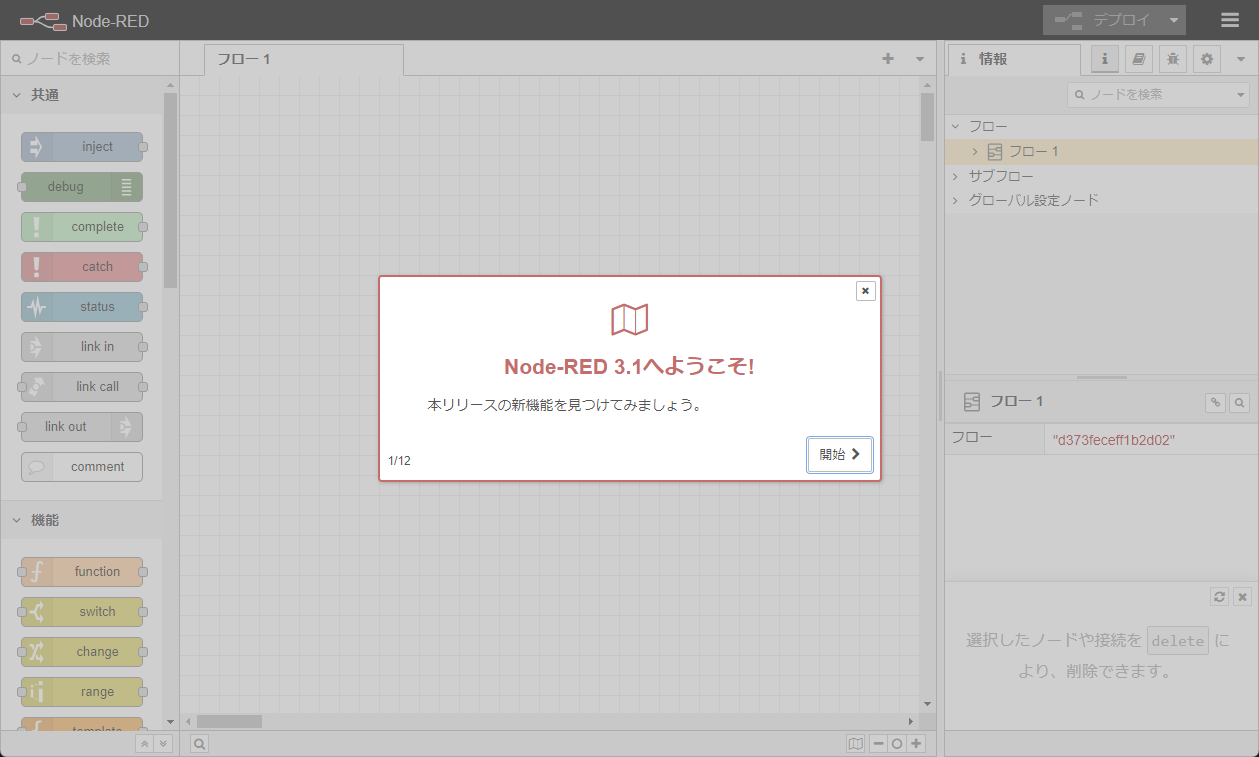Add a new flow tab with plus
Viewport: 1259px width, 757px height.
coord(888,59)
